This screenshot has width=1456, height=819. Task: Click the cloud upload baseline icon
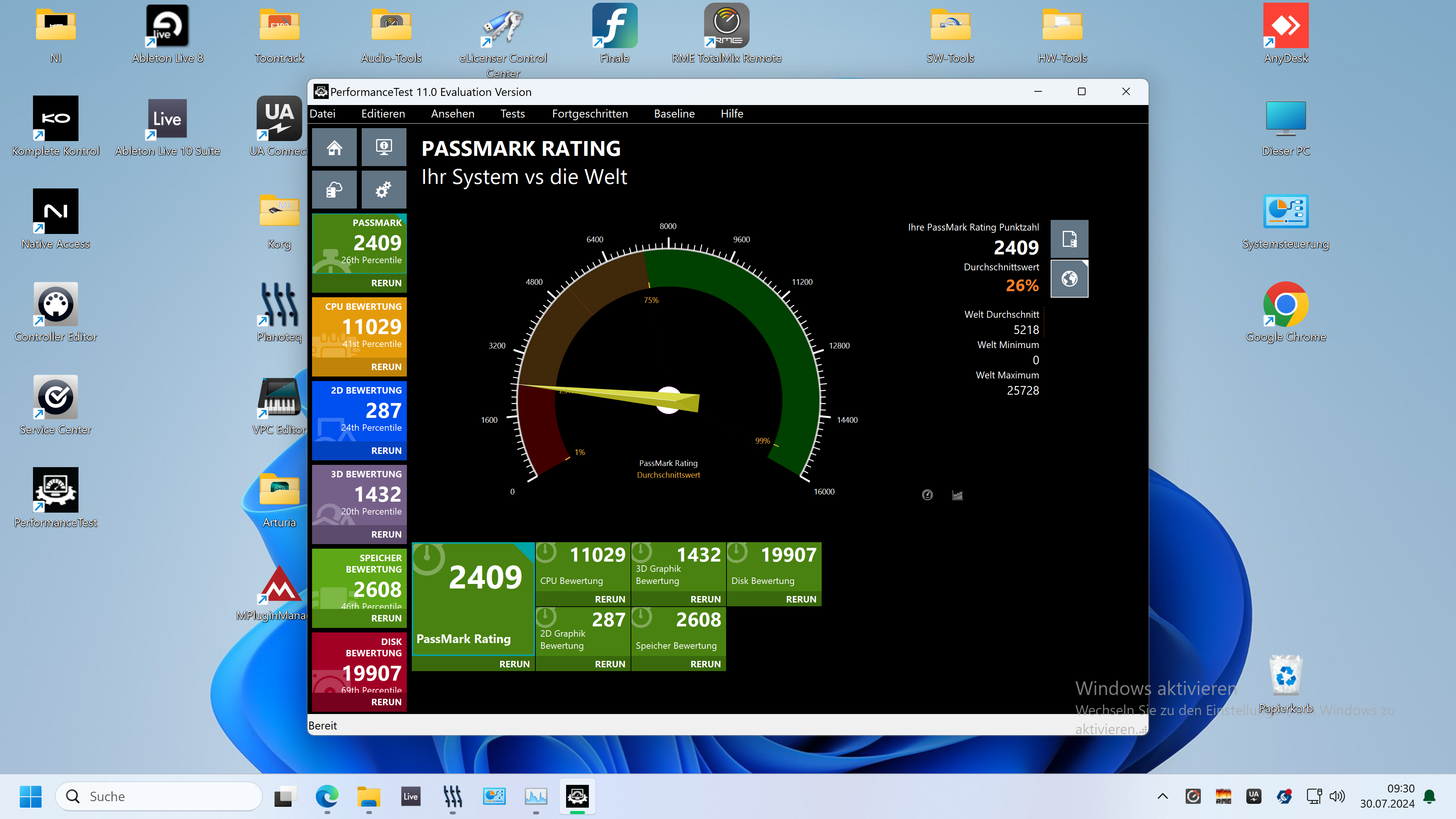coord(334,190)
